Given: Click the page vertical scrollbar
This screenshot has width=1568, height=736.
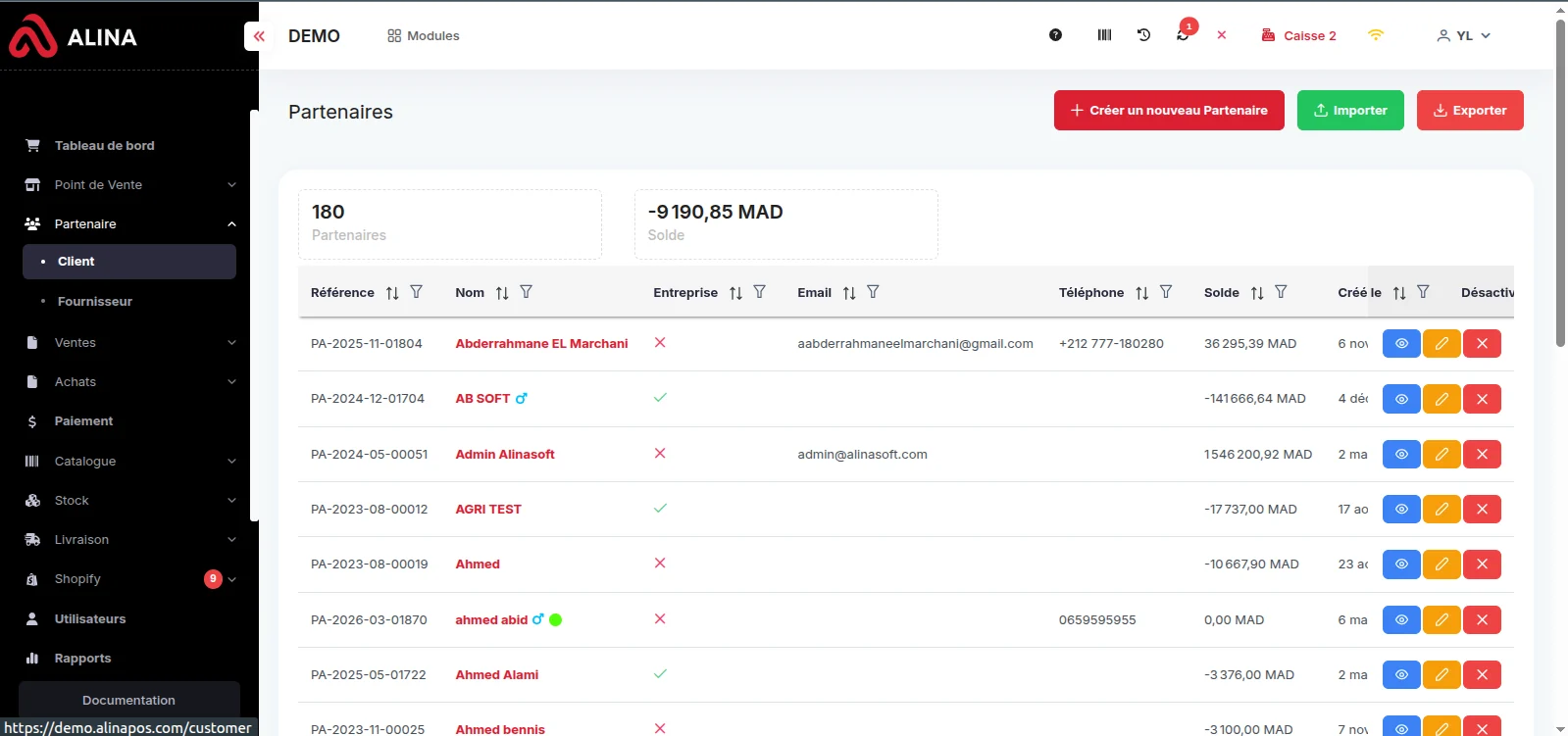Looking at the screenshot, I should click(x=1560, y=182).
